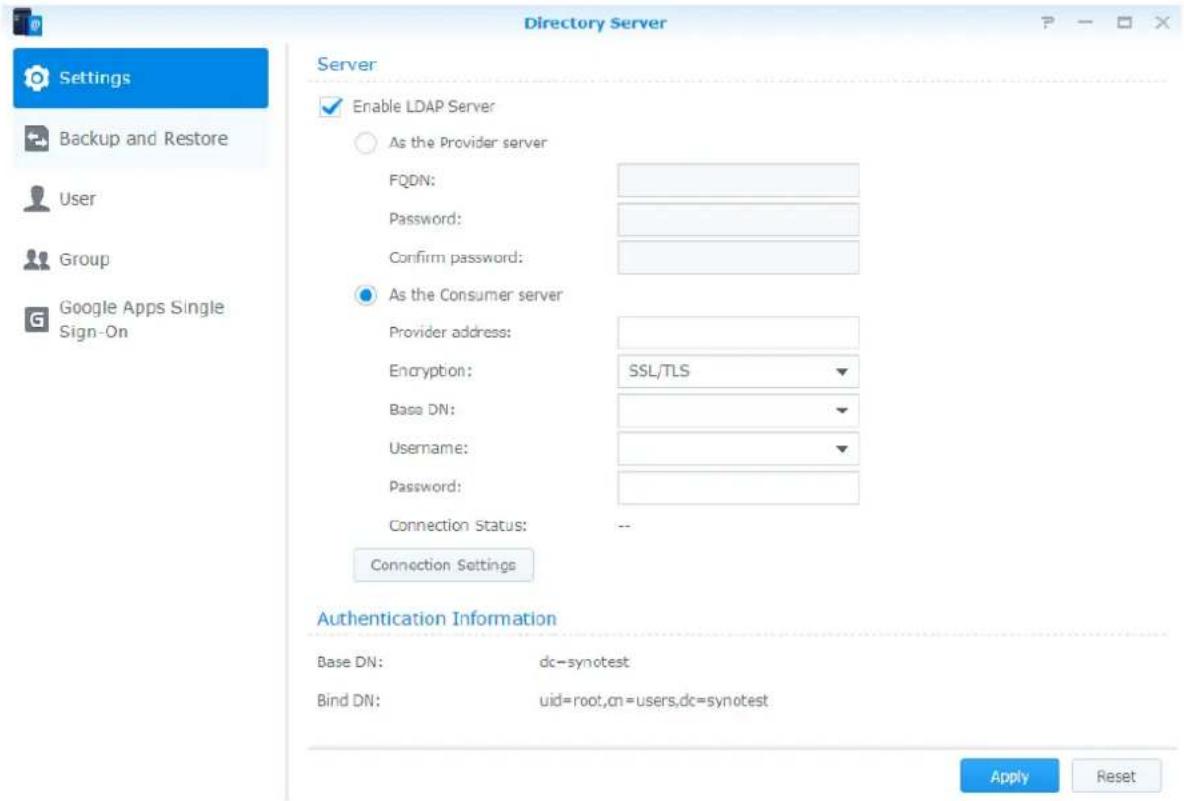Click the Server section heading
The image size is (1184, 801).
tap(347, 64)
